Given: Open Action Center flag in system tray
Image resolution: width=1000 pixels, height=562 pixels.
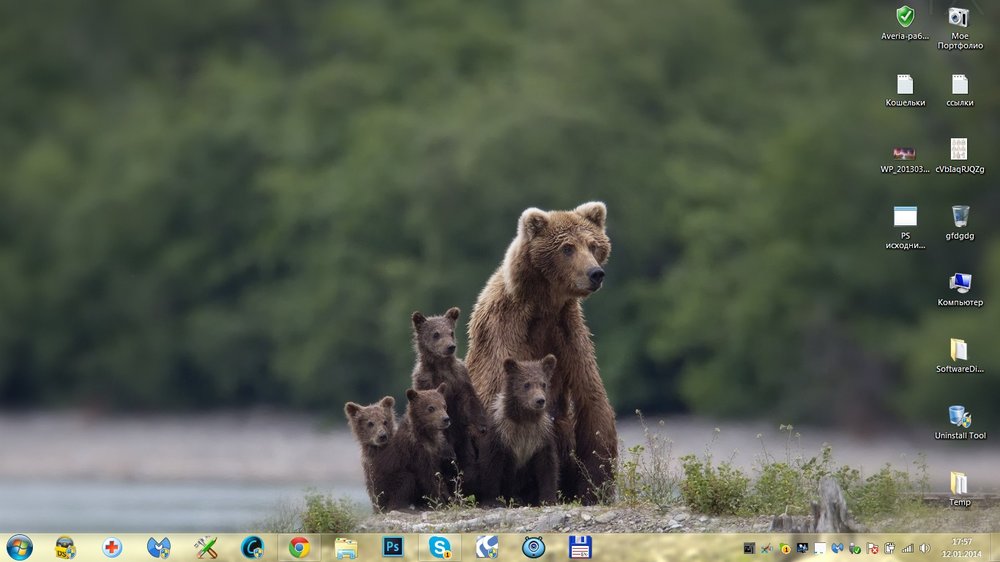Looking at the screenshot, I should (x=873, y=548).
